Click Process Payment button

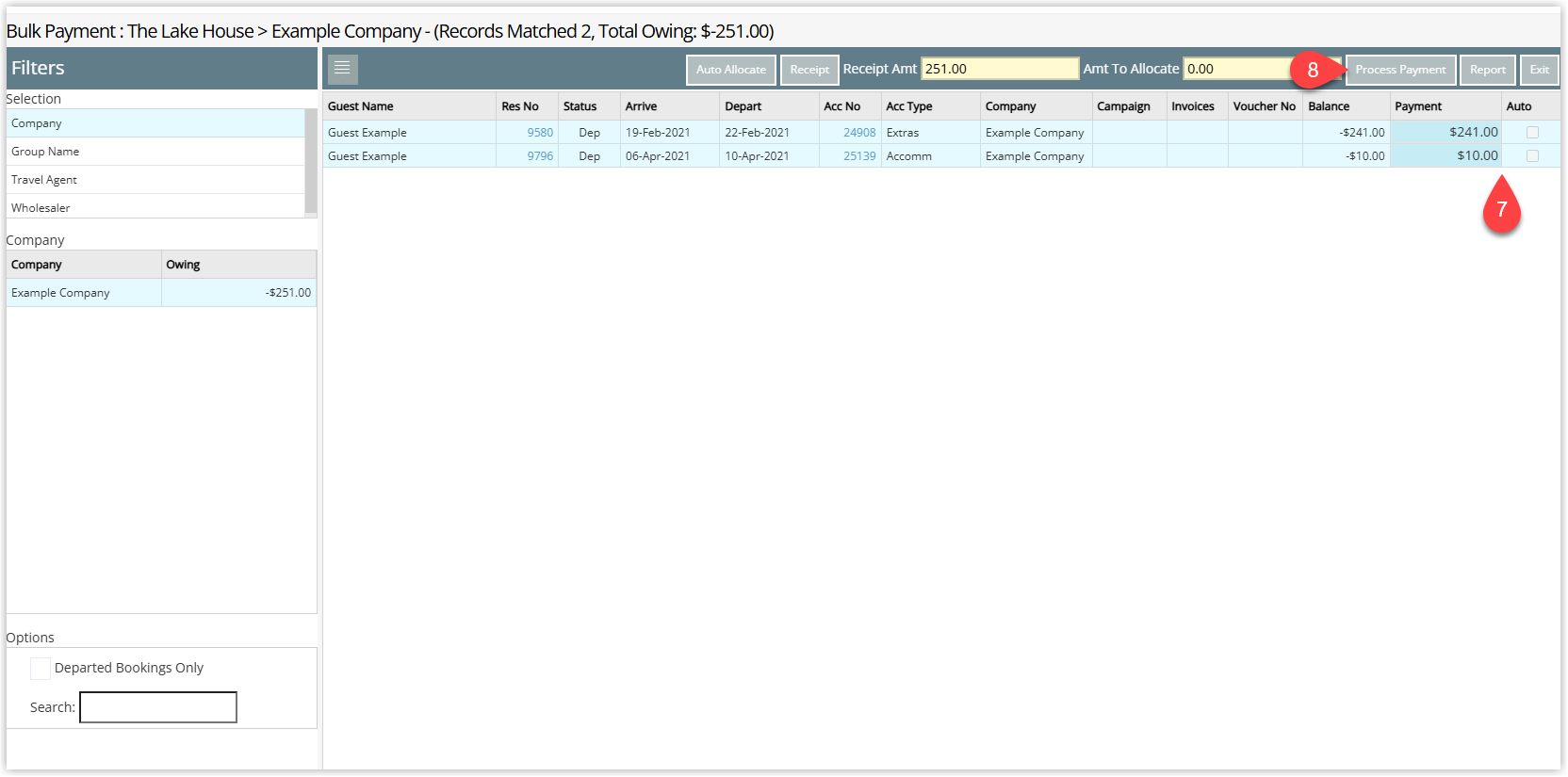tap(1400, 70)
